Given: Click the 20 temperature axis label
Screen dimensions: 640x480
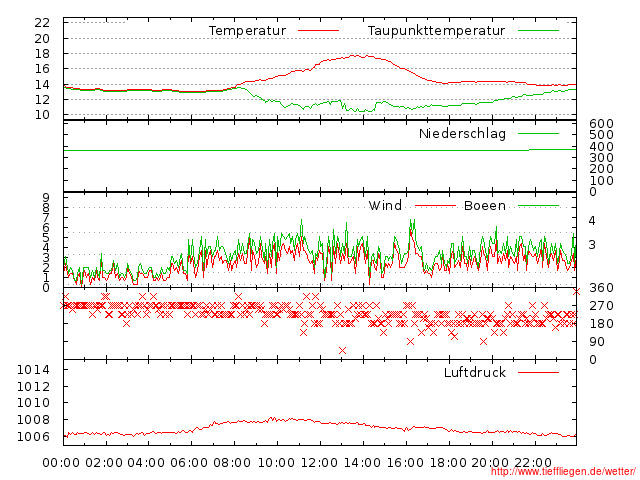Looking at the screenshot, I should point(42,39).
